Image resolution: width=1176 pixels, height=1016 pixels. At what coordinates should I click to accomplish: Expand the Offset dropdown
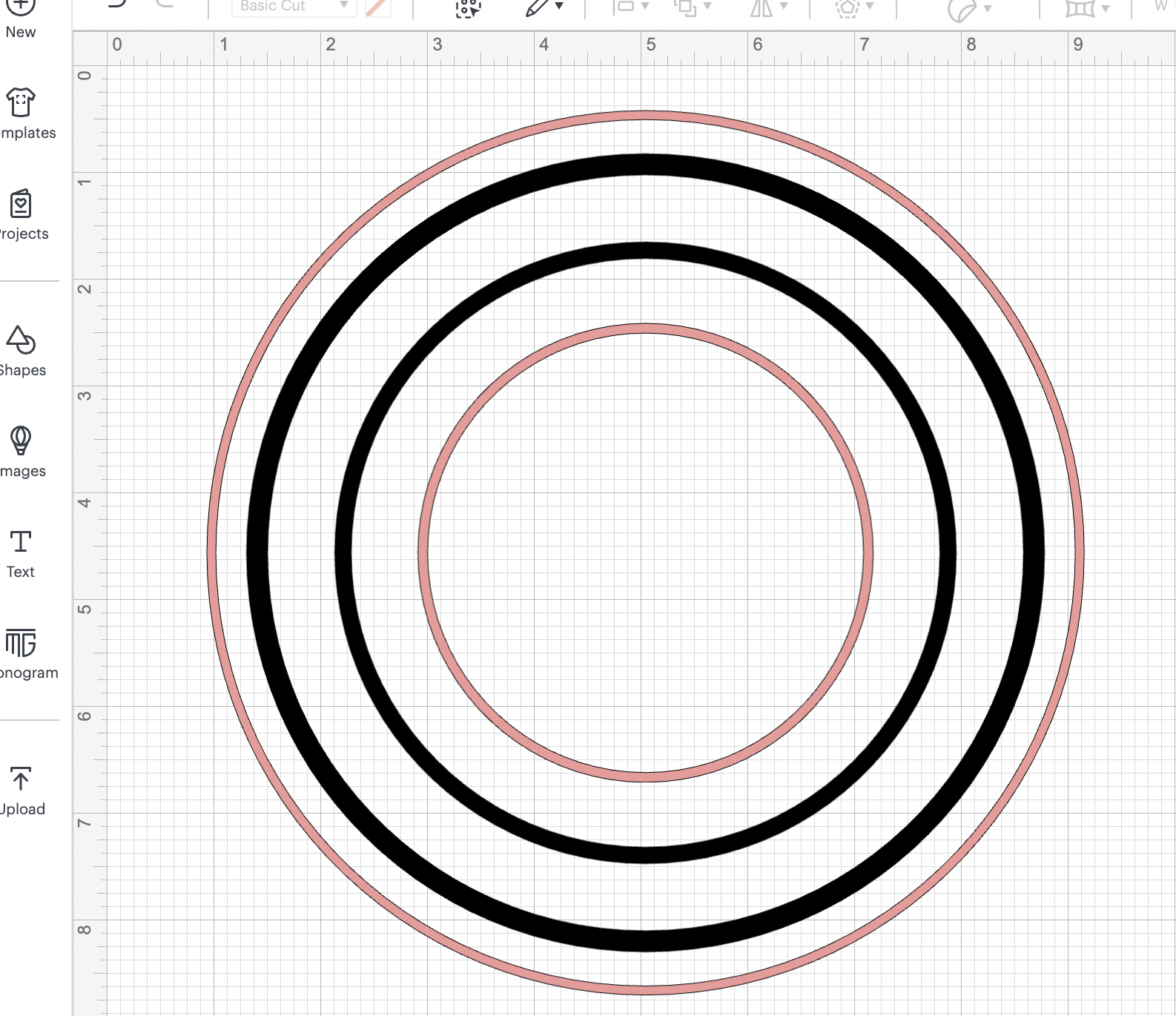click(870, 7)
